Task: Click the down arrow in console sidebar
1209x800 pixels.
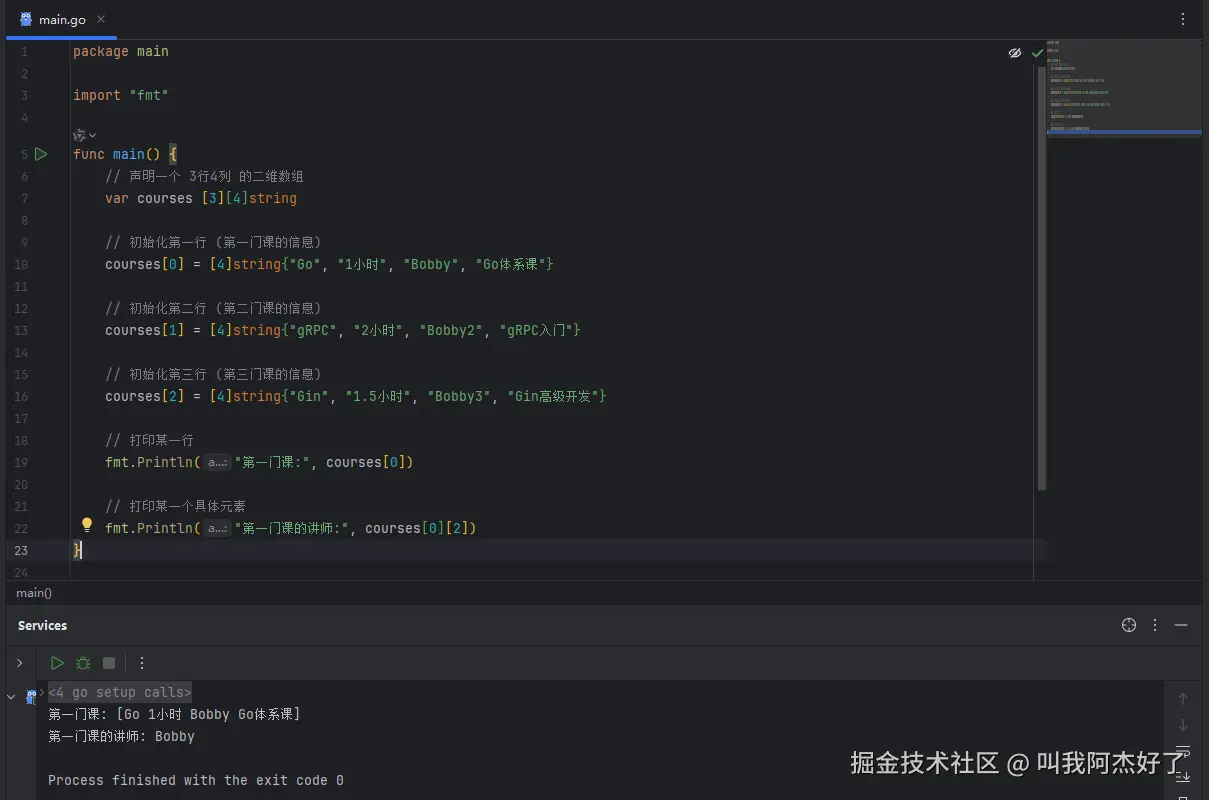Action: click(1183, 725)
